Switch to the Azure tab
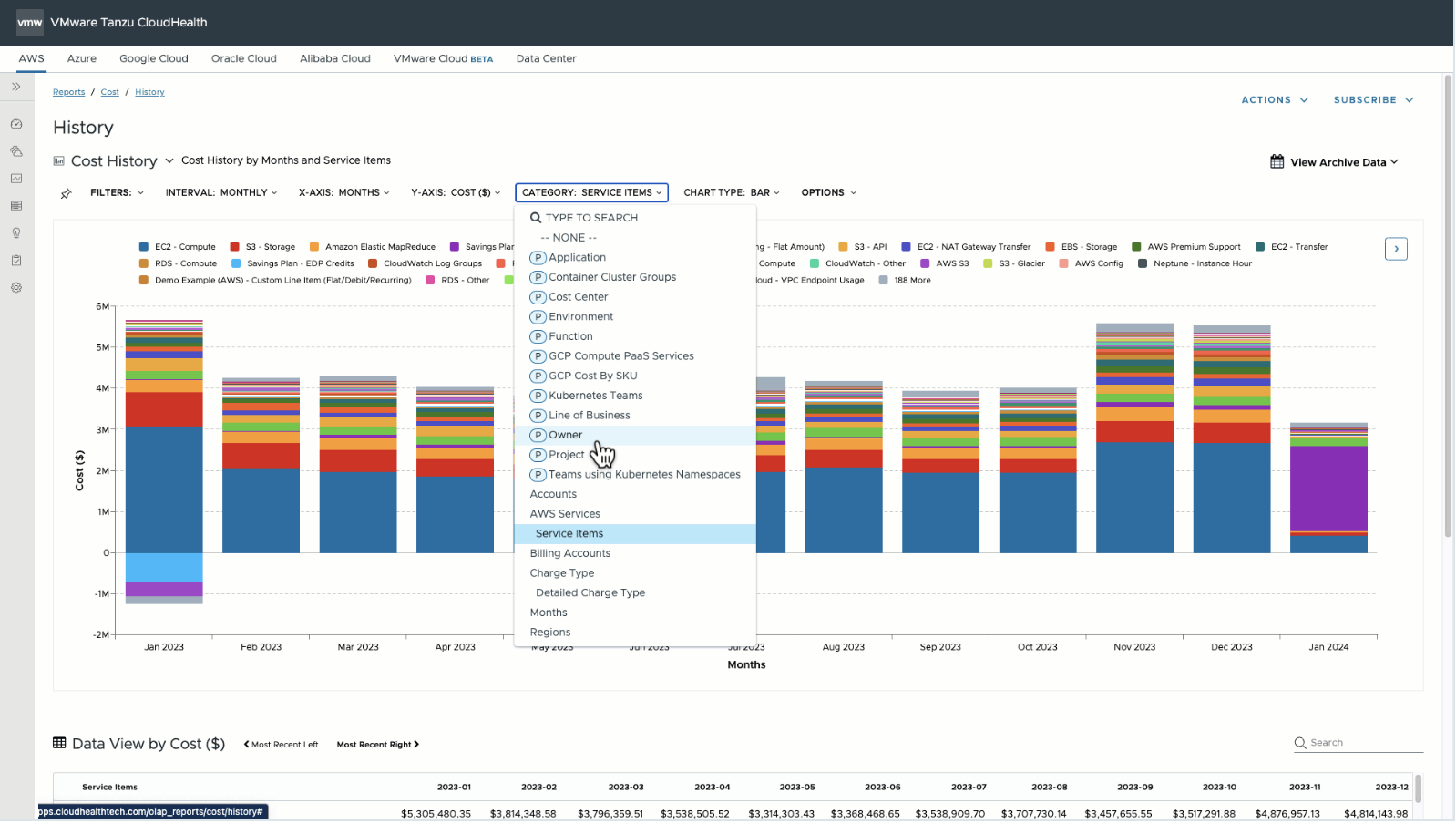This screenshot has width=1456, height=824. pos(82,58)
